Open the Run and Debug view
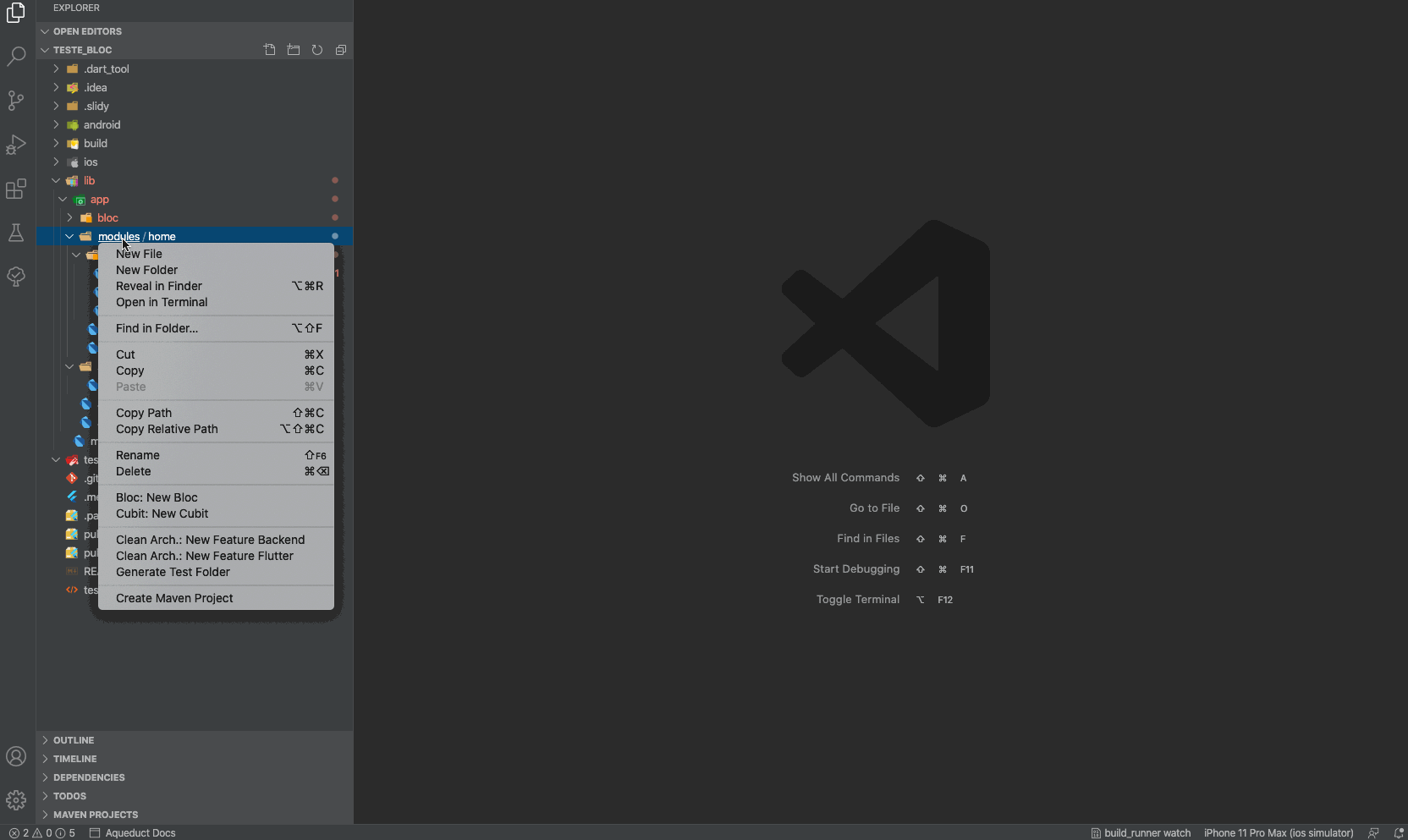Viewport: 1408px width, 840px height. [16, 145]
